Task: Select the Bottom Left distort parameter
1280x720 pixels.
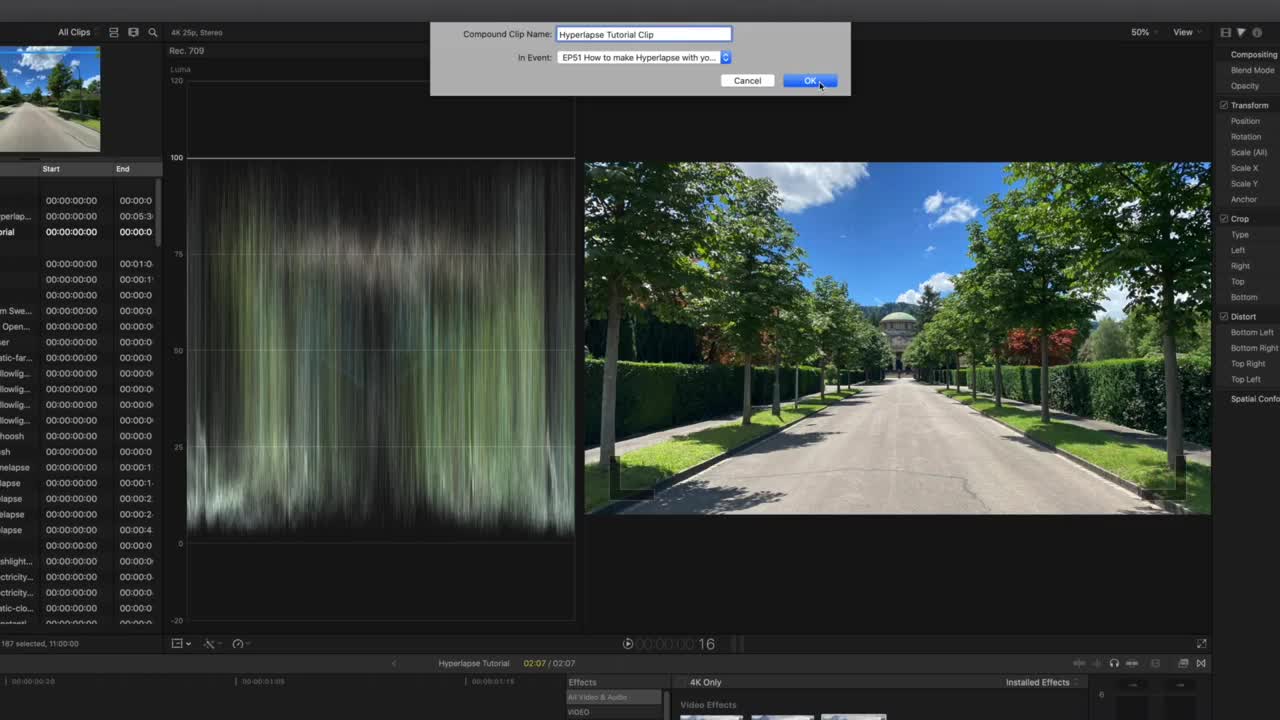Action: (x=1252, y=332)
